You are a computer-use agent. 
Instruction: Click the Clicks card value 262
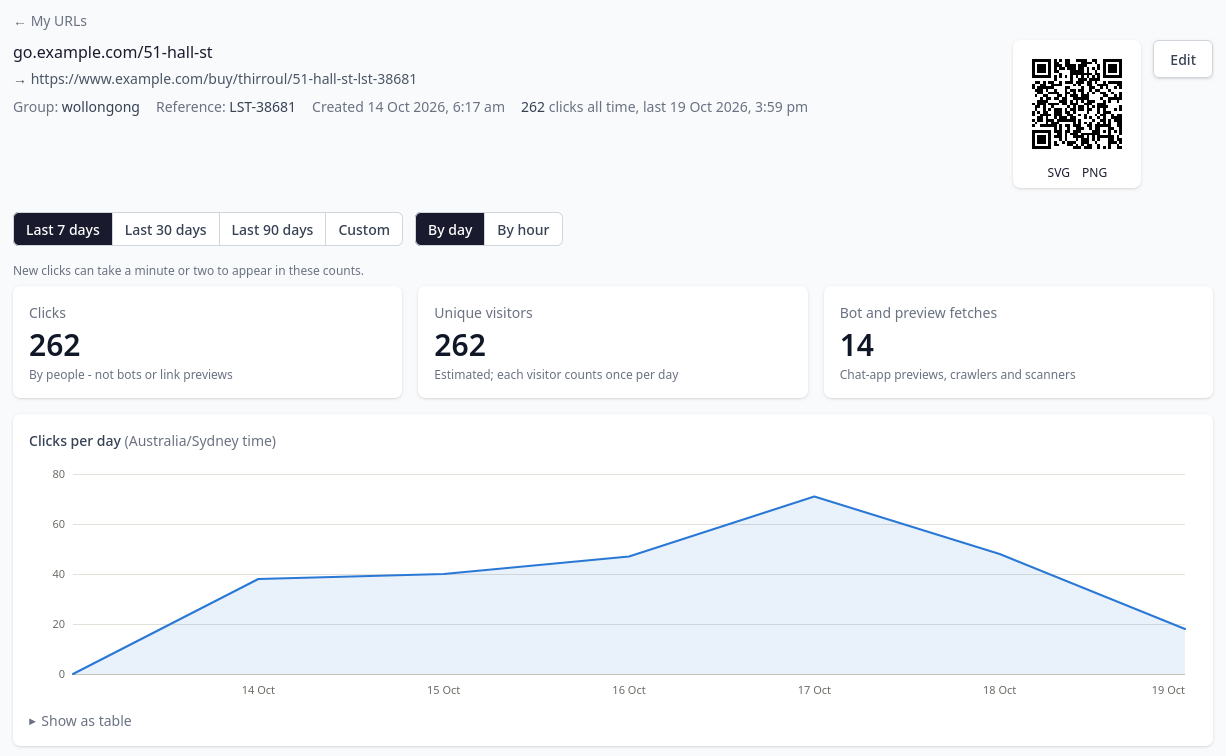coord(55,345)
